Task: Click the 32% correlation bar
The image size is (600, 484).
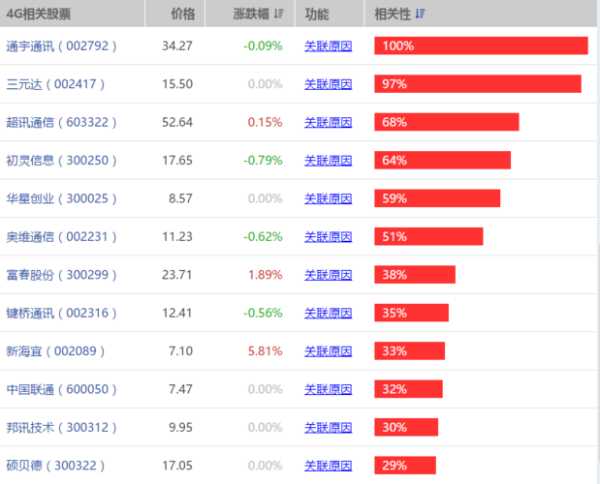Action: tap(408, 389)
